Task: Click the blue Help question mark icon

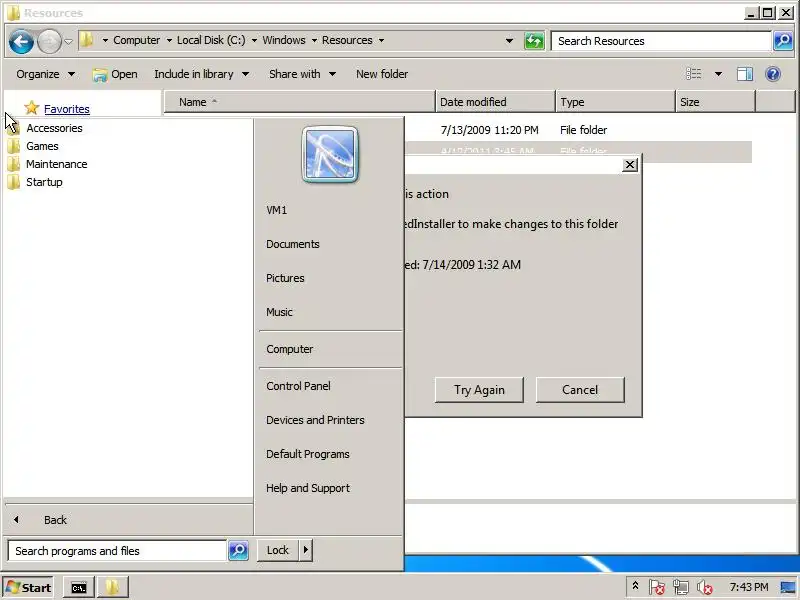Action: pos(773,74)
